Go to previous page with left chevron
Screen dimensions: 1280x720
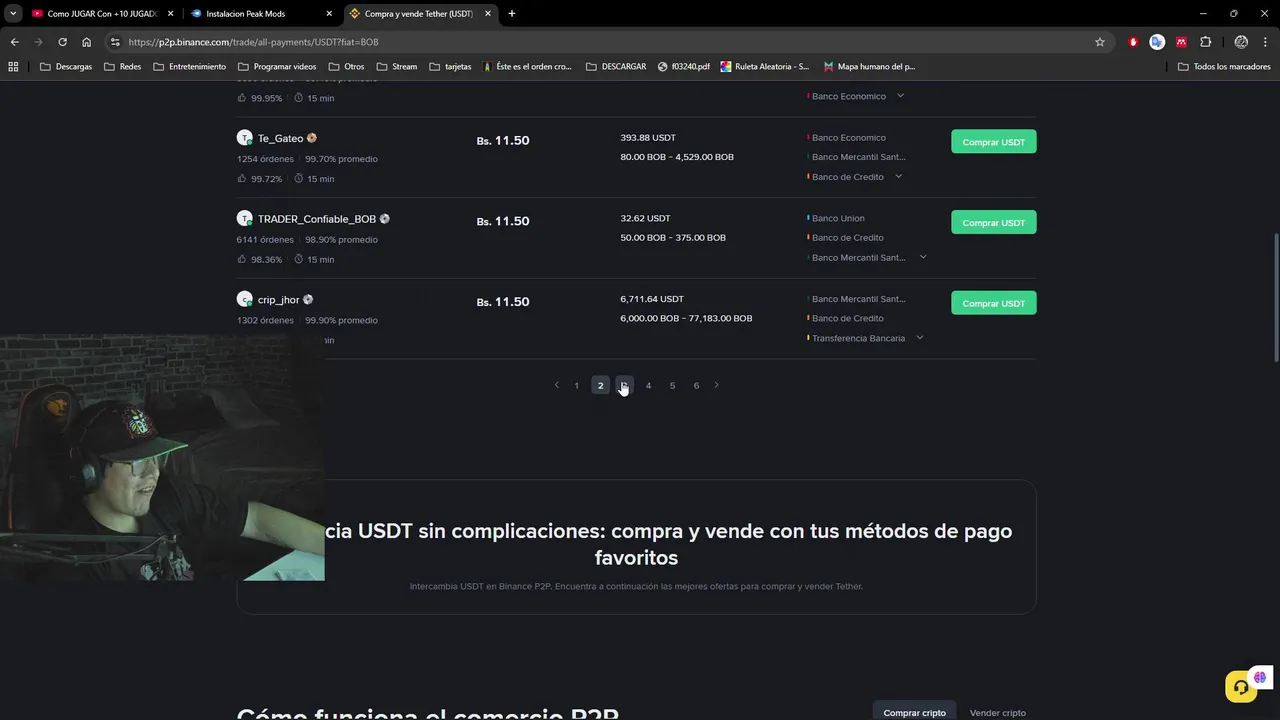[557, 385]
